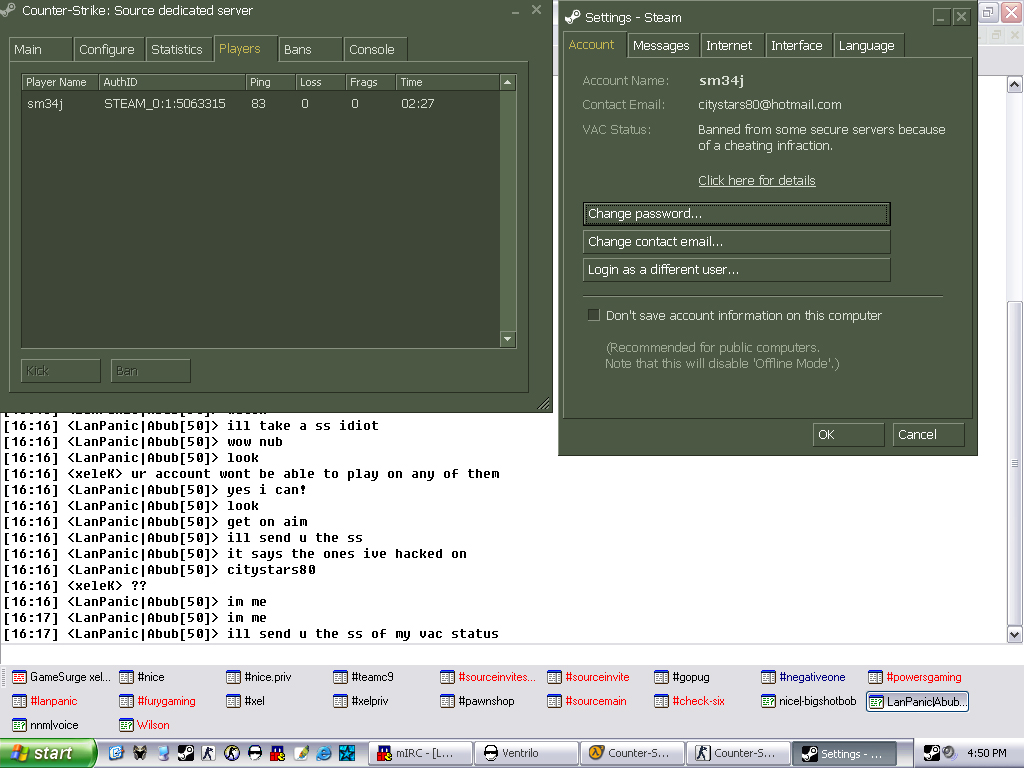
Task: Open the #sourcemain channel window
Action: click(x=587, y=701)
